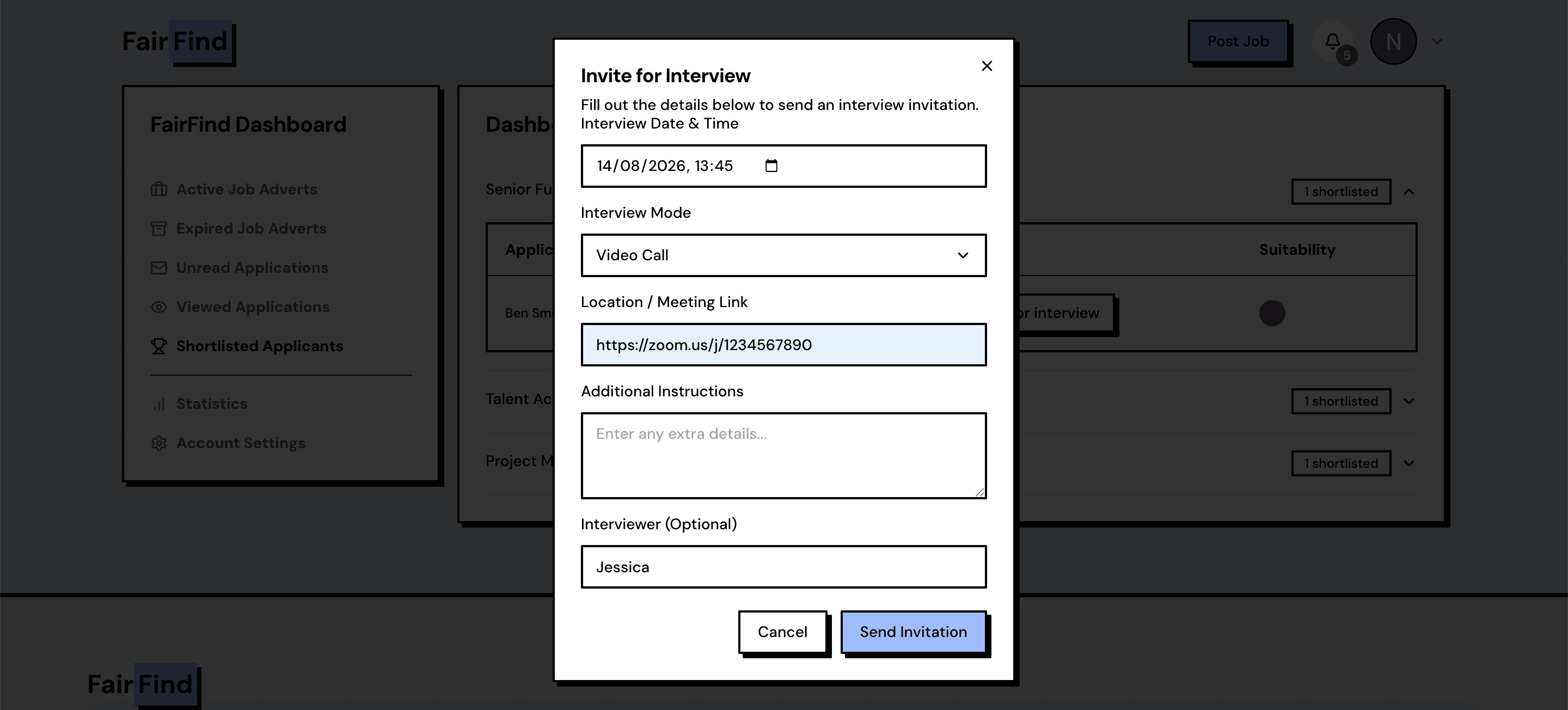
Task: Click the gear icon for Account Settings
Action: 159,443
